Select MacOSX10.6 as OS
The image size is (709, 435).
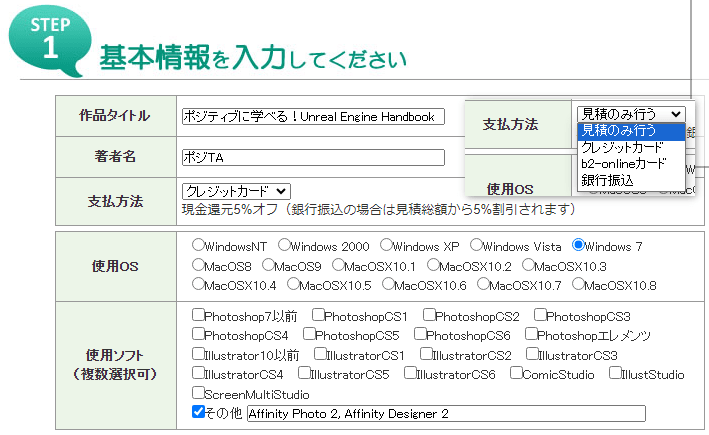pos(388,284)
